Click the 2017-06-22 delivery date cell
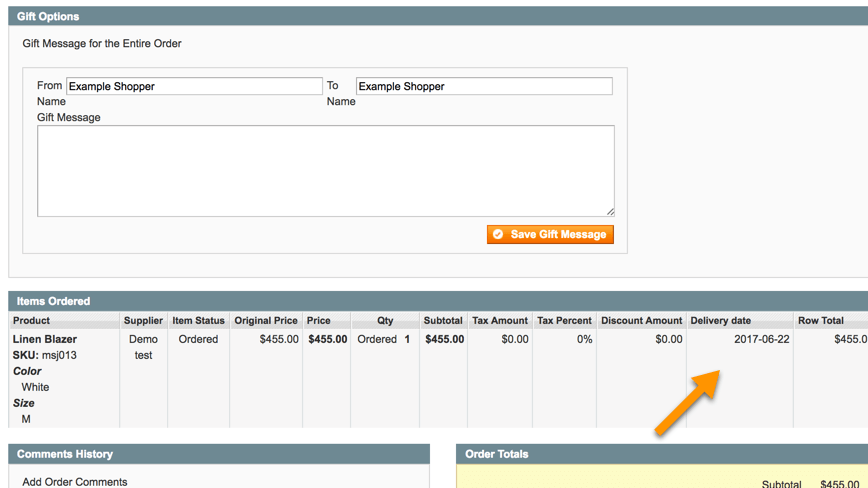Screen dimensions: 868x488 point(761,339)
